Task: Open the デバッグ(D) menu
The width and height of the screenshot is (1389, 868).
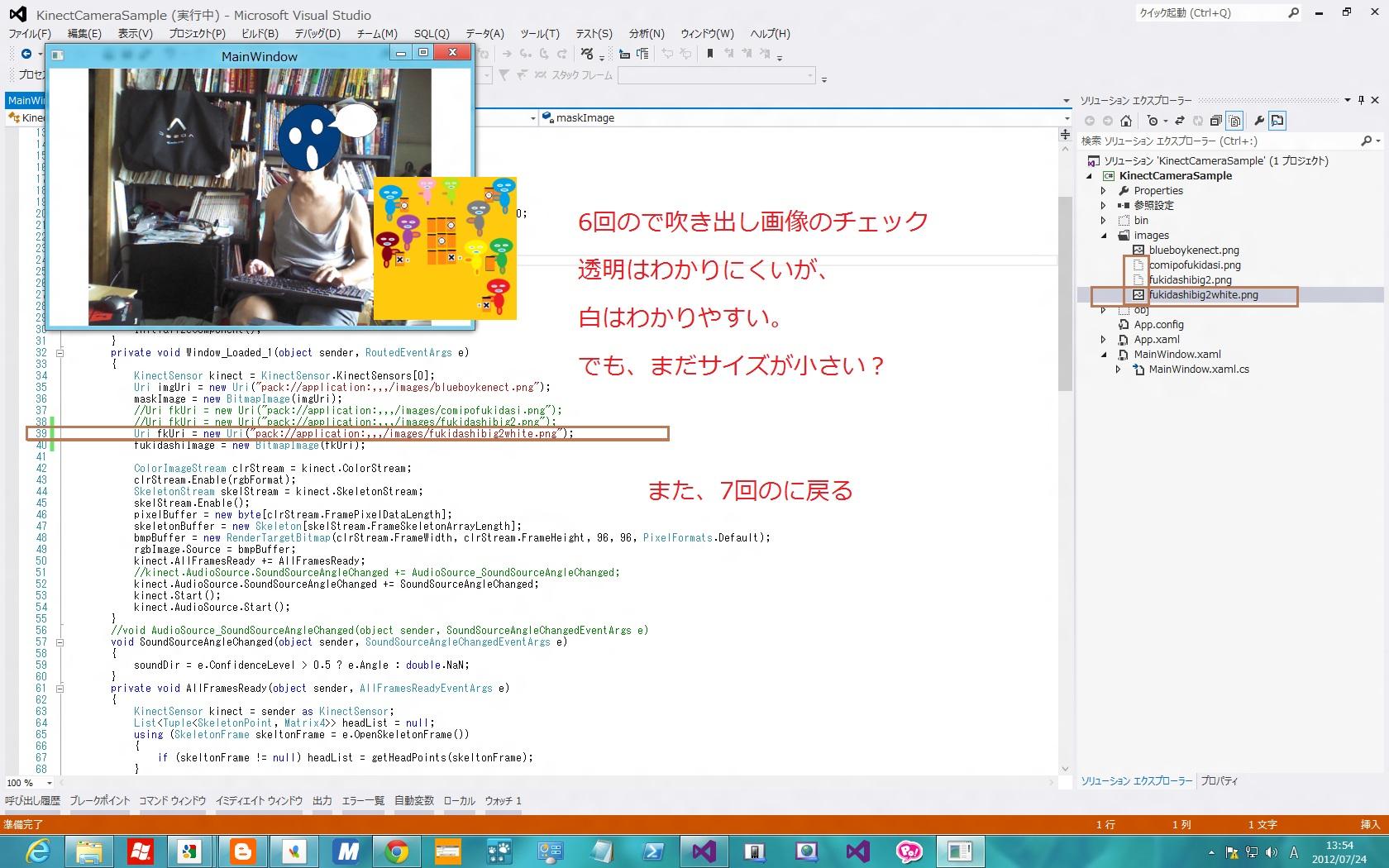Action: click(317, 34)
